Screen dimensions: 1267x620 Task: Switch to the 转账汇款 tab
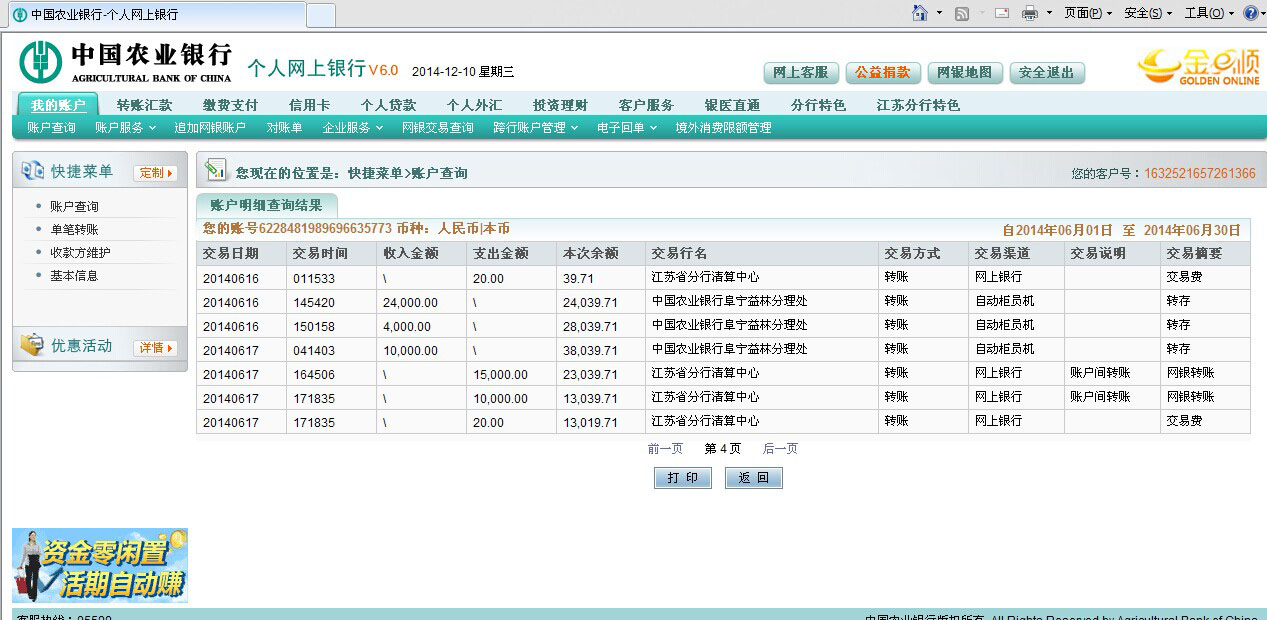click(x=144, y=105)
